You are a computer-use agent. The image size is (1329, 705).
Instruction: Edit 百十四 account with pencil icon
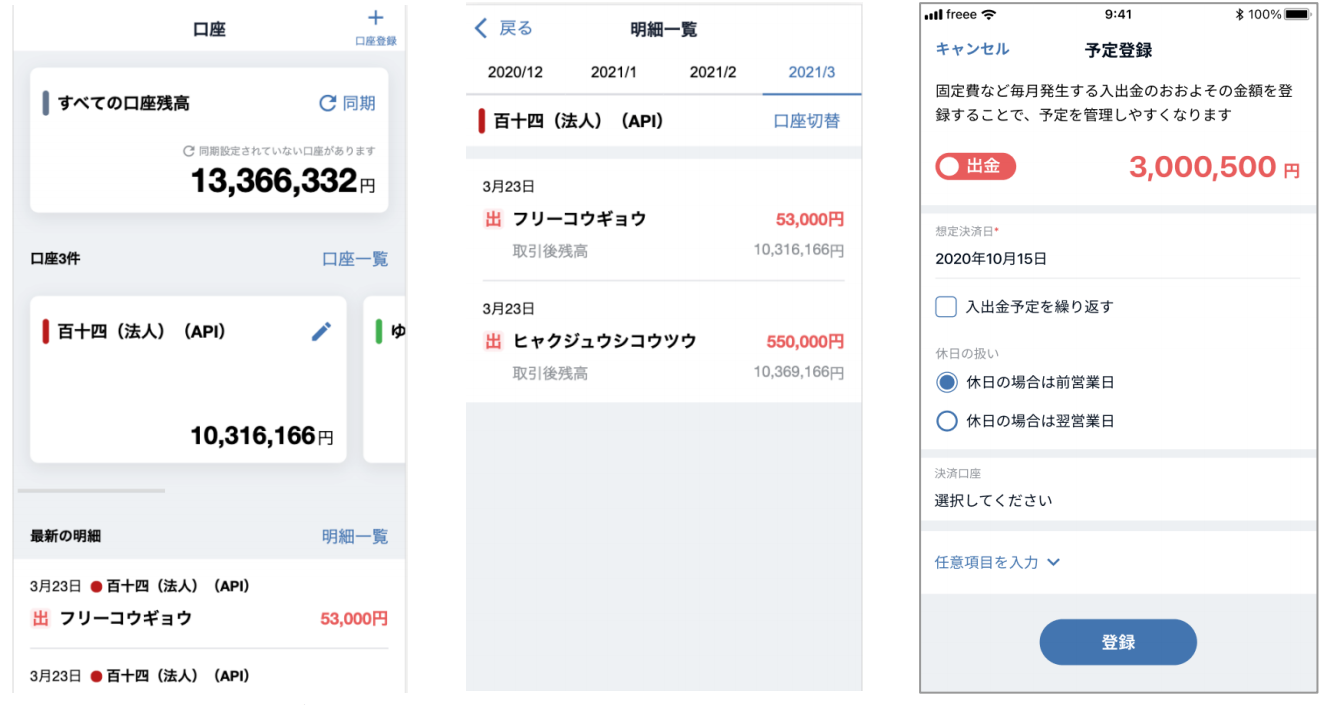tap(321, 332)
